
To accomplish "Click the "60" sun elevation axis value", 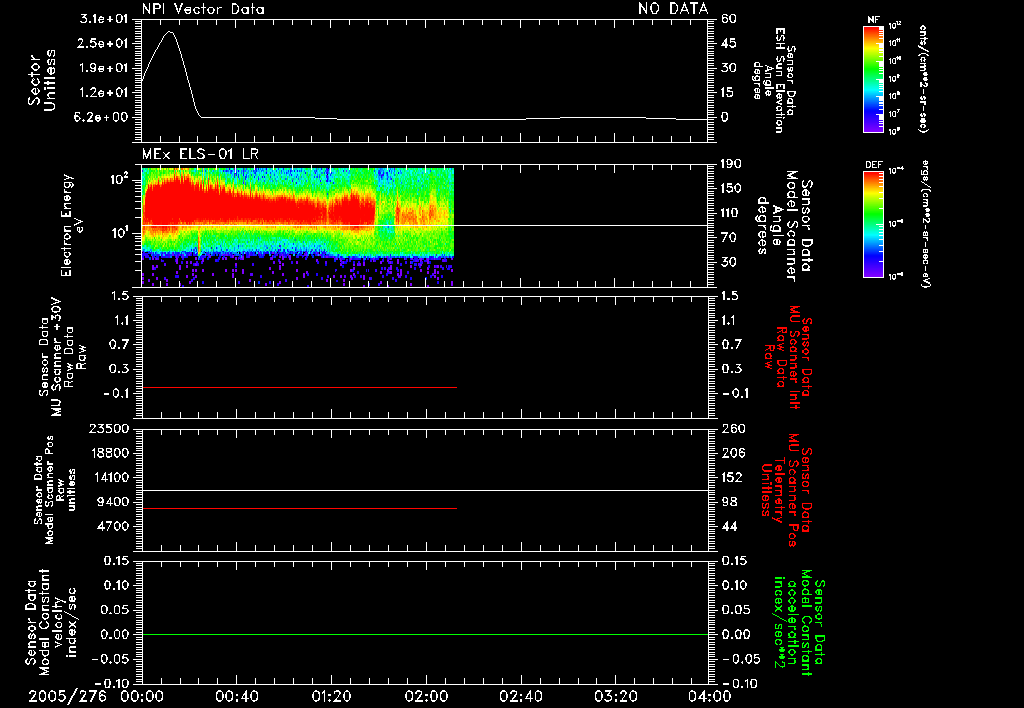I will 729,19.
